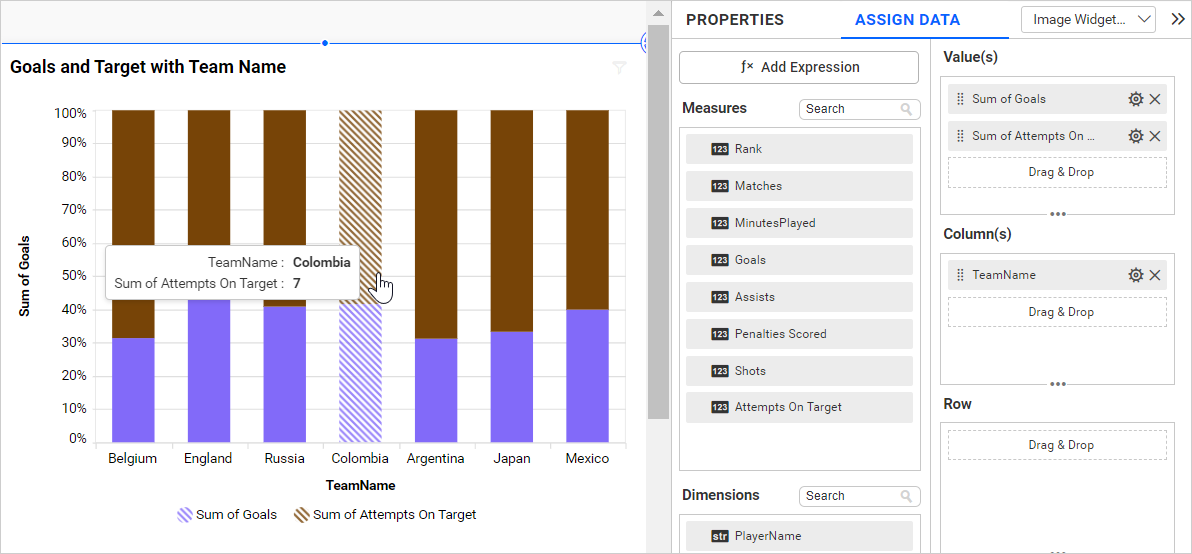Click the Measures search field
The image size is (1192, 554).
850,109
